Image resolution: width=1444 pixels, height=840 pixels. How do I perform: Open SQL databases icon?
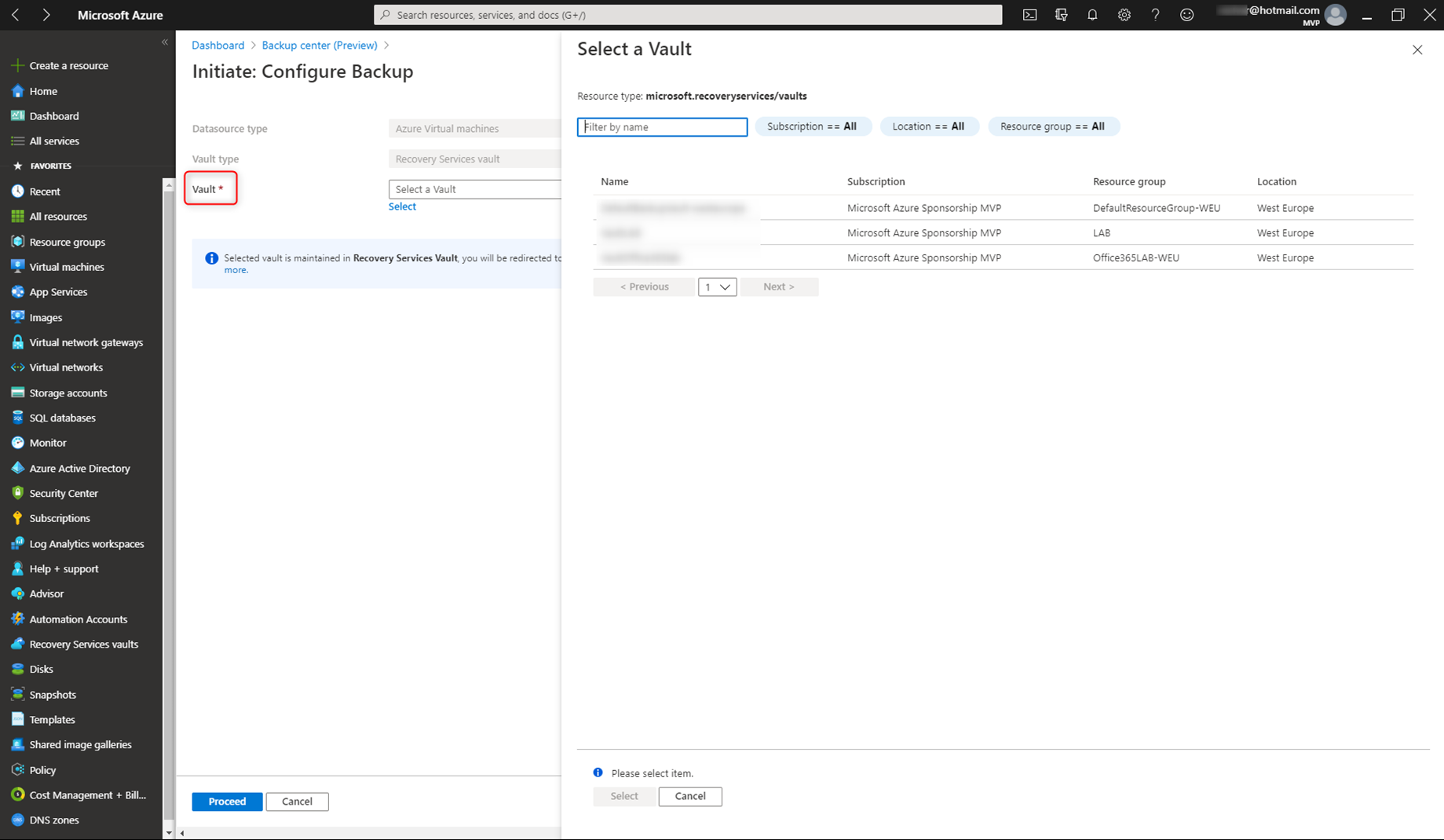(17, 418)
